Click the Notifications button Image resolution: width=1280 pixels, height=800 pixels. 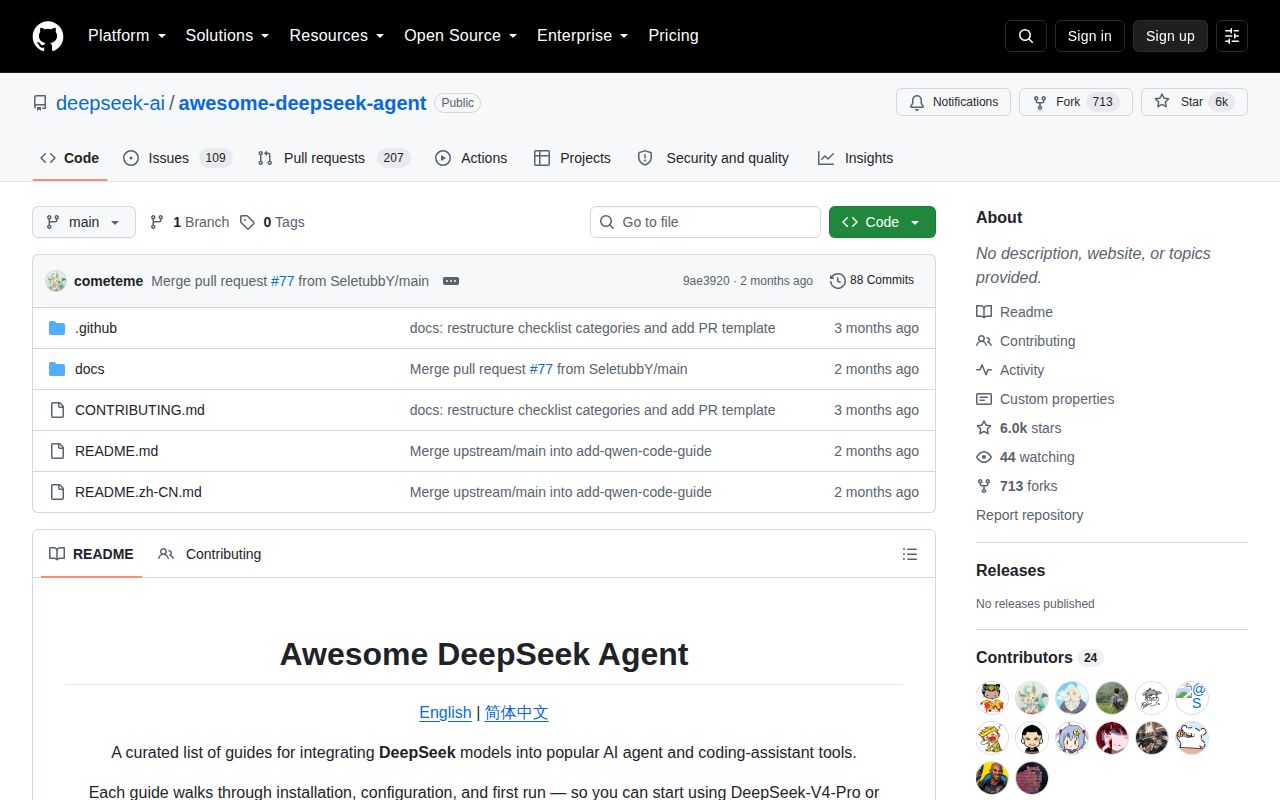click(954, 102)
